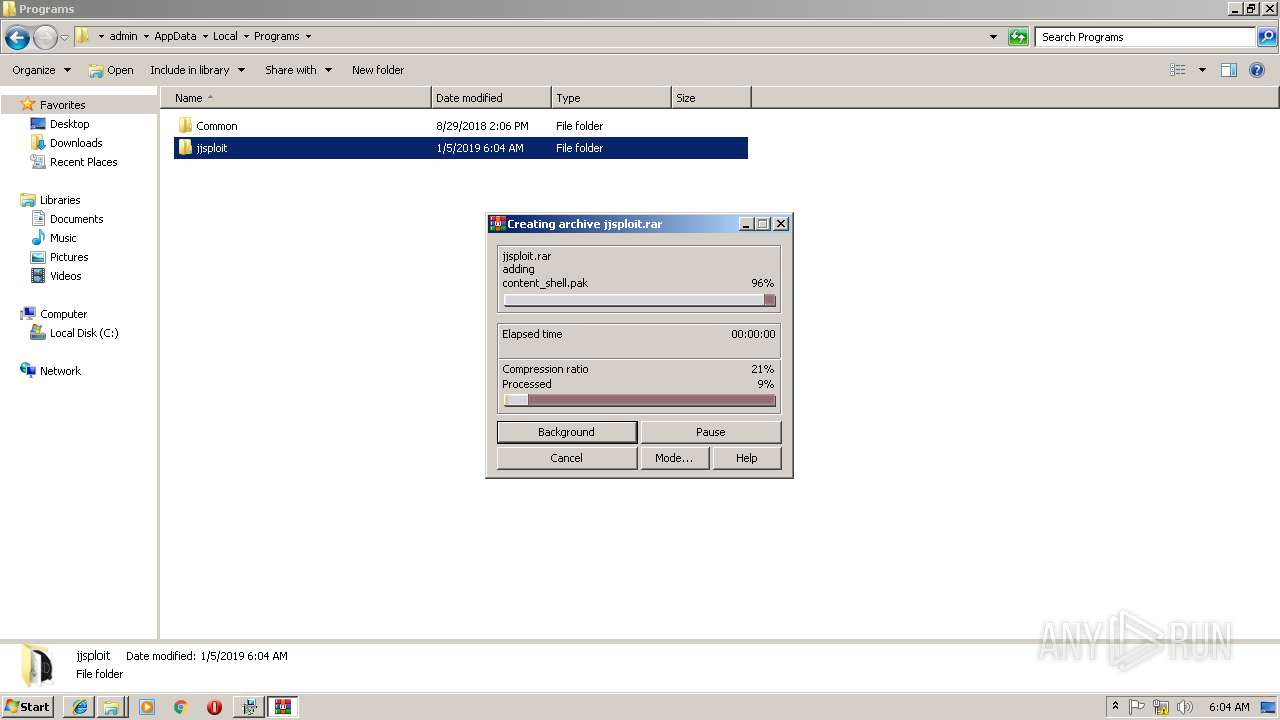Image resolution: width=1280 pixels, height=720 pixels.
Task: Switch to the WinRAR taskbar item
Action: click(x=282, y=707)
